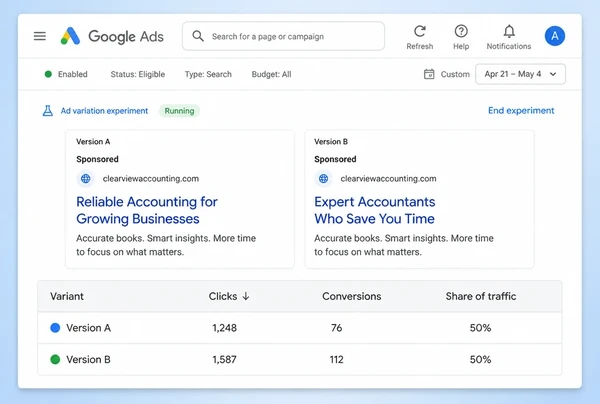The image size is (600, 404).
Task: Click the blue Version A color dot
Action: click(x=55, y=328)
